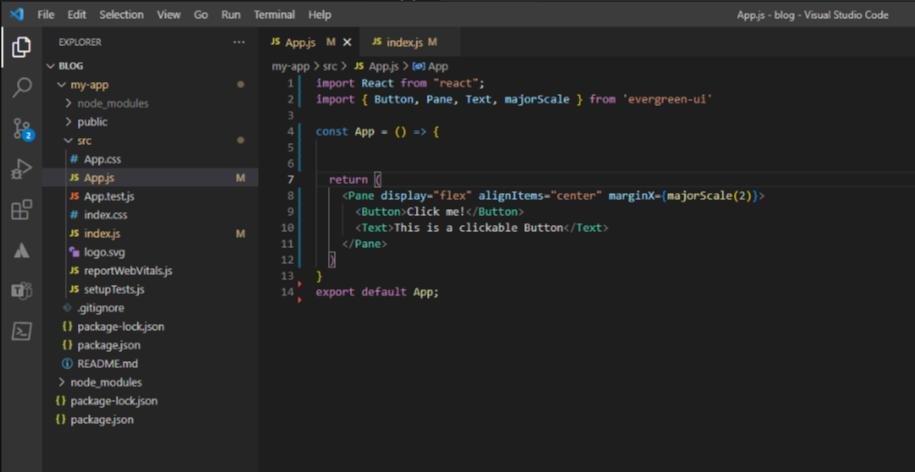
Task: Open the terminal icon in activity bar
Action: pos(21,331)
